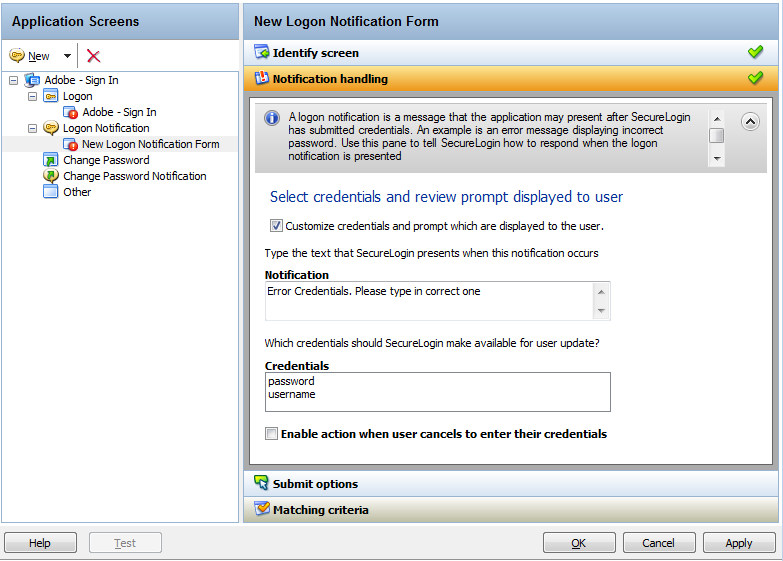
Task: Click the Other screen icon in tree
Action: pos(51,192)
